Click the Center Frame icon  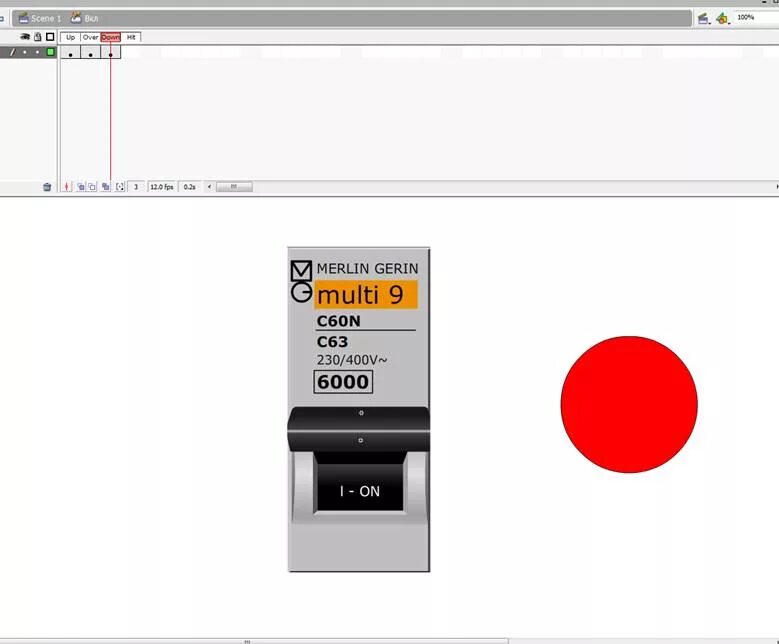67,187
